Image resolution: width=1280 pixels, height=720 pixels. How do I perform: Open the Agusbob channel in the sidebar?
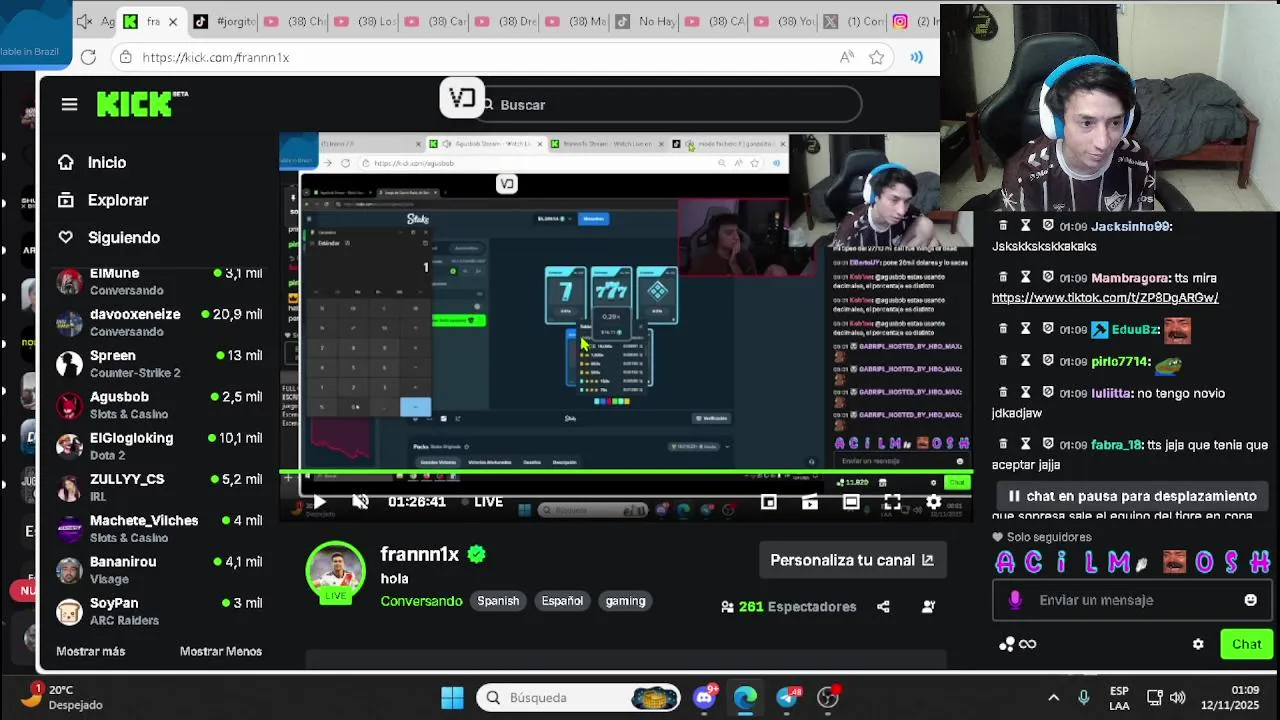pyautogui.click(x=159, y=405)
